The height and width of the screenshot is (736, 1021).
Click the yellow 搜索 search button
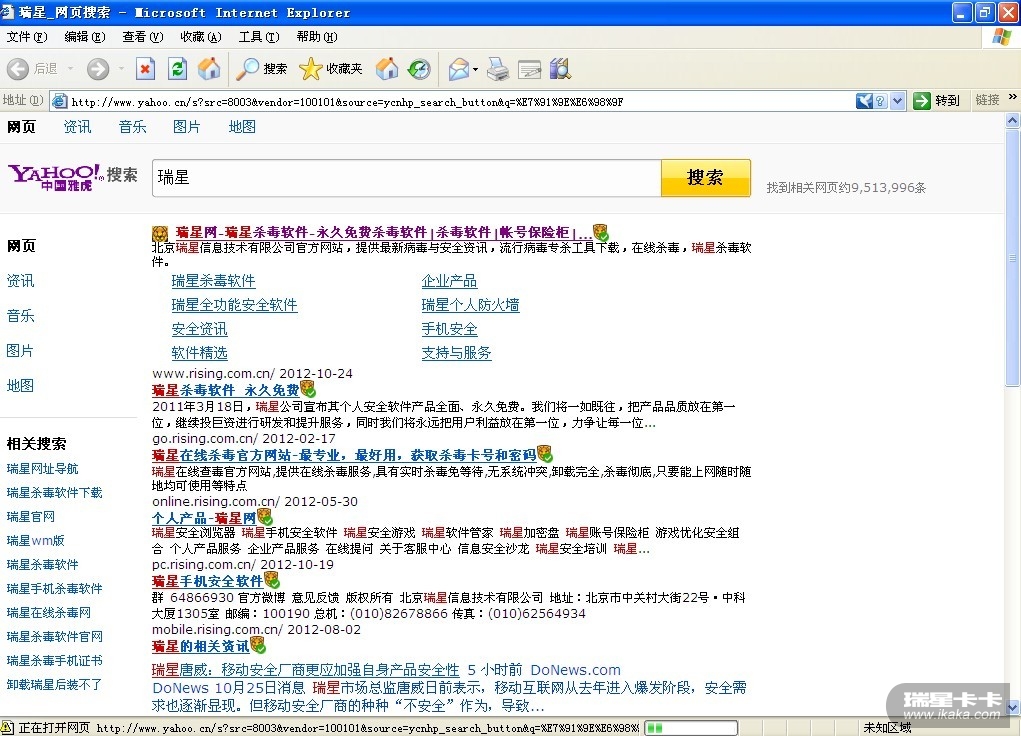[706, 177]
